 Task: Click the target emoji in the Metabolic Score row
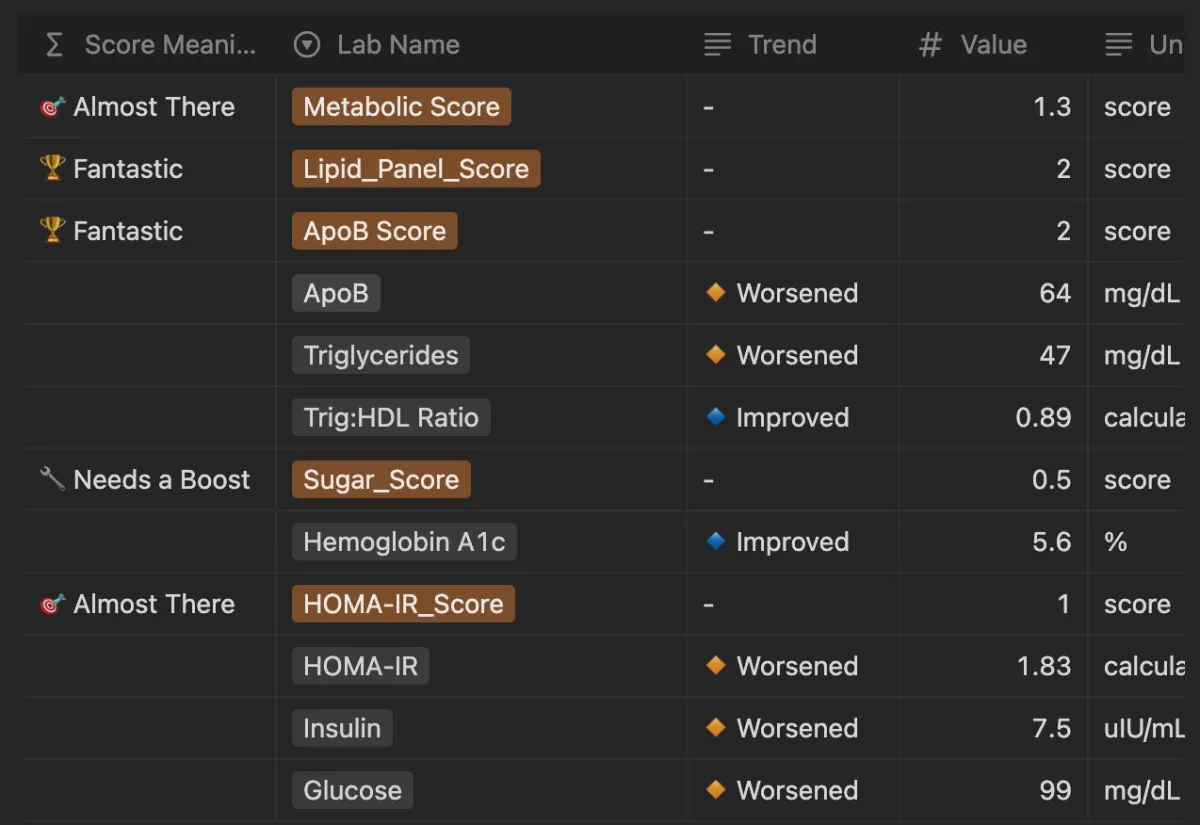52,107
